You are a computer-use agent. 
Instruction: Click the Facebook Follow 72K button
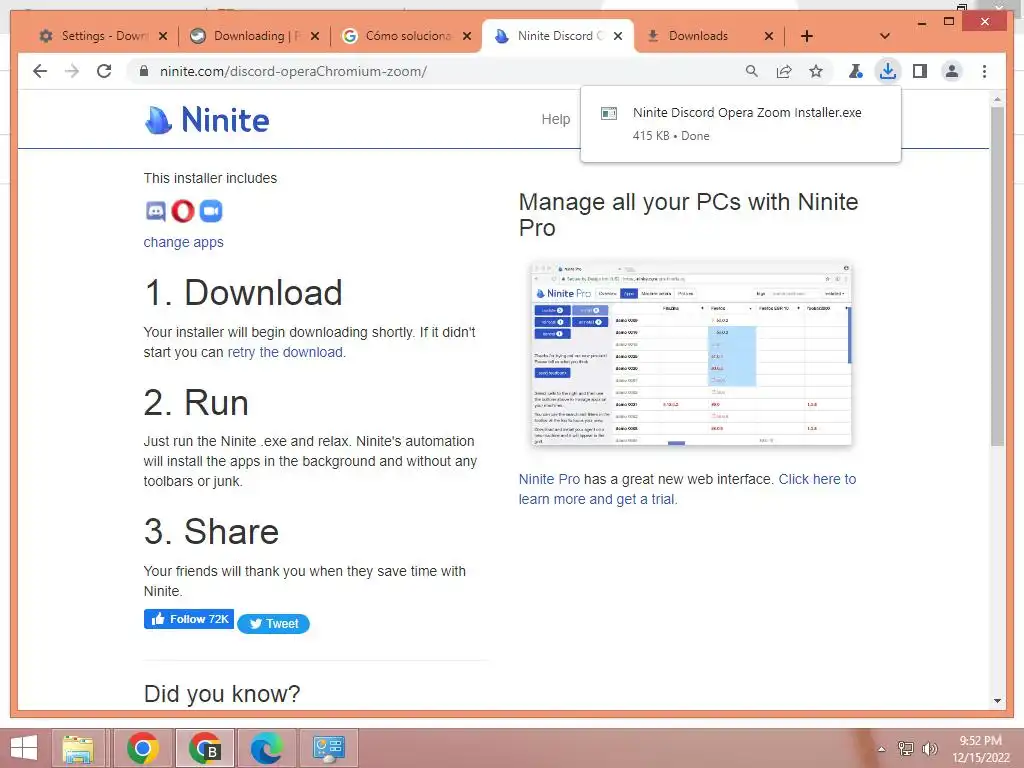189,619
